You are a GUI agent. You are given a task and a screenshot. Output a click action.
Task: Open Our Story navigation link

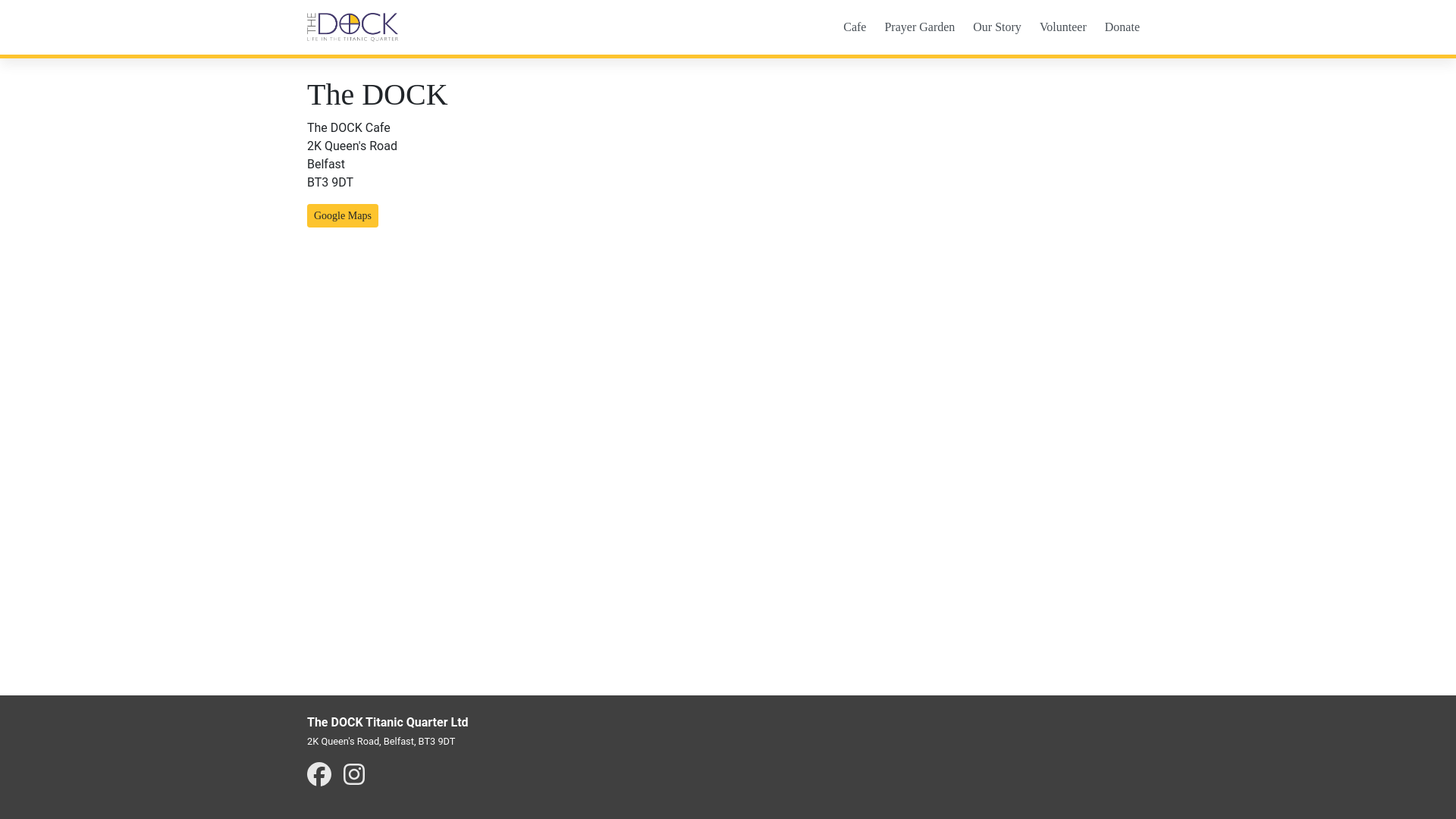point(997,27)
